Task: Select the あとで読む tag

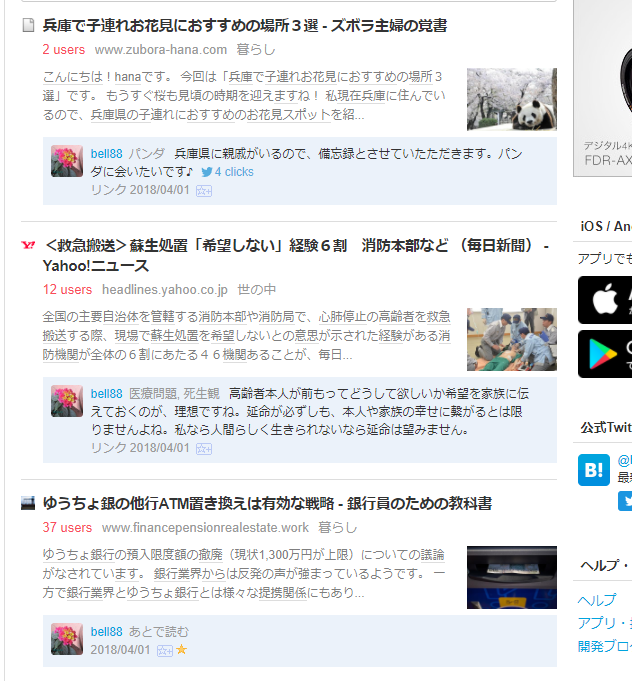Action: tap(159, 632)
